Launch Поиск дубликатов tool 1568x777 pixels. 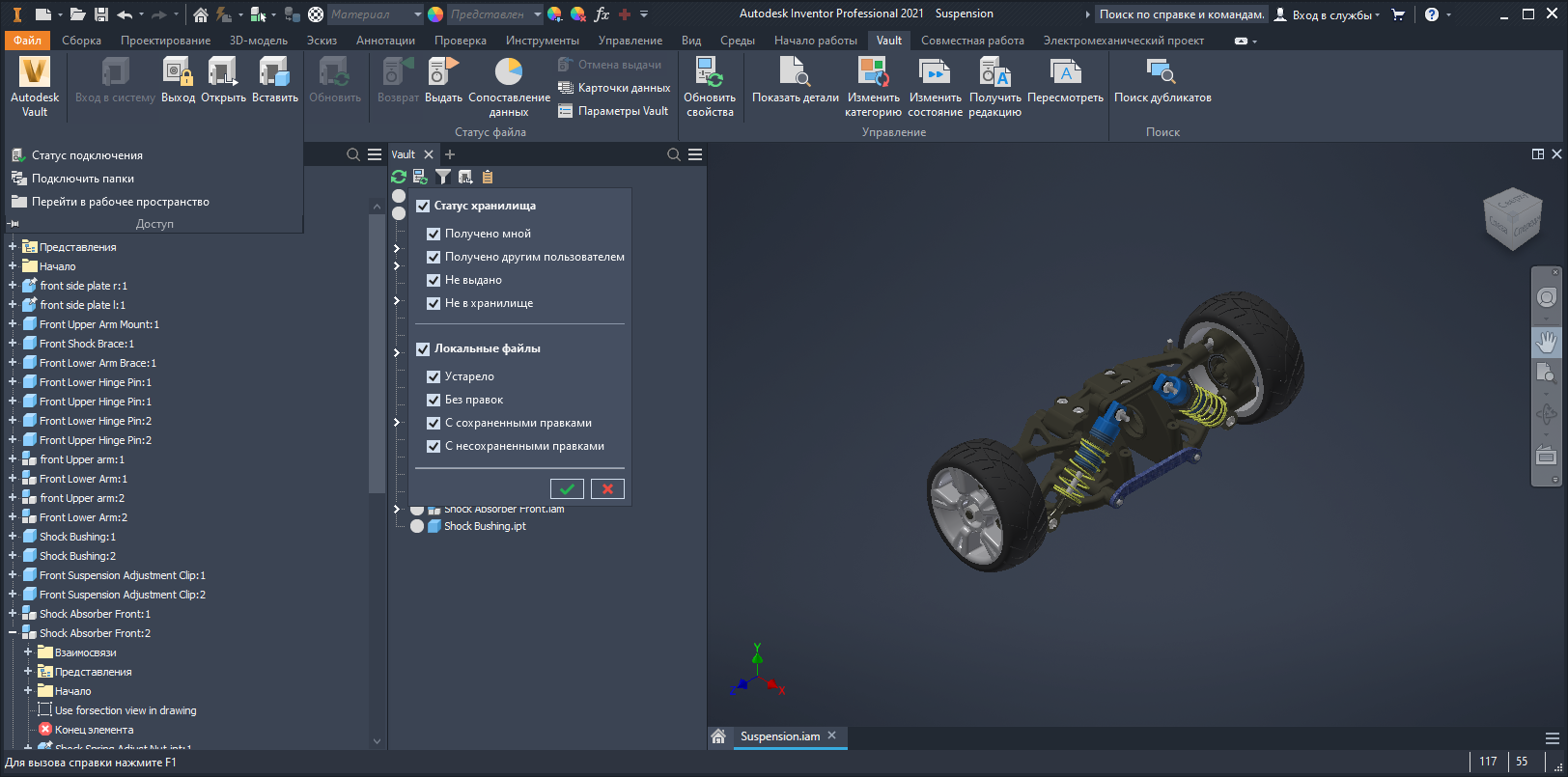(1162, 79)
